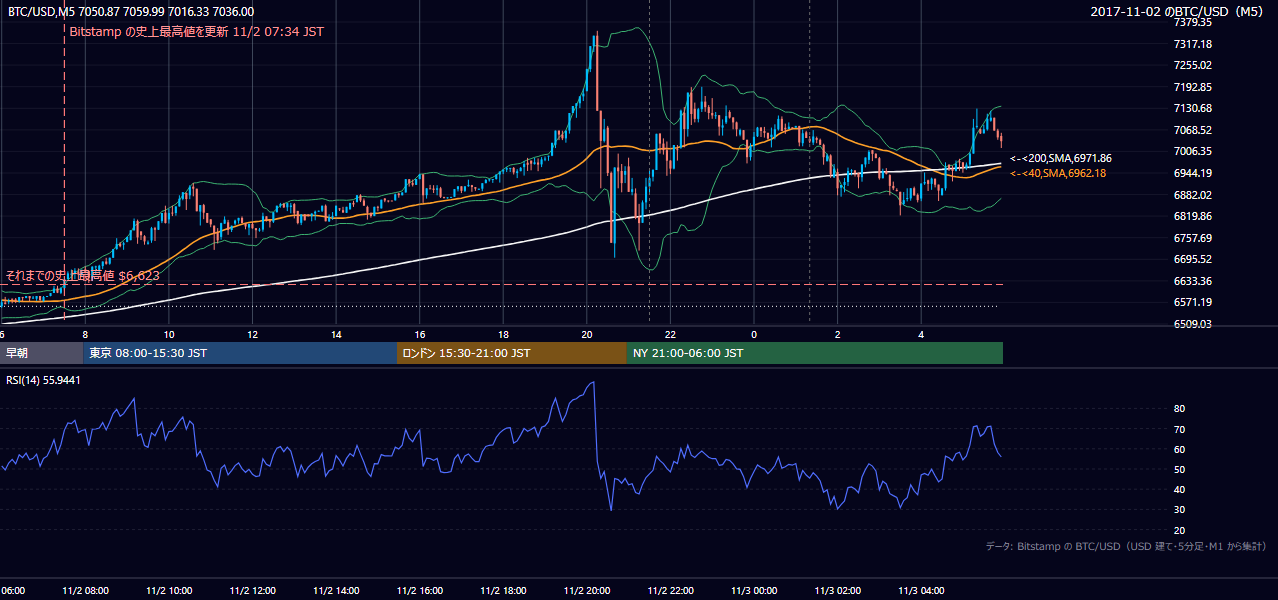Select the 200,SMA,6971.86 indicator label
Screen dimensions: 1278x600
(1061, 158)
